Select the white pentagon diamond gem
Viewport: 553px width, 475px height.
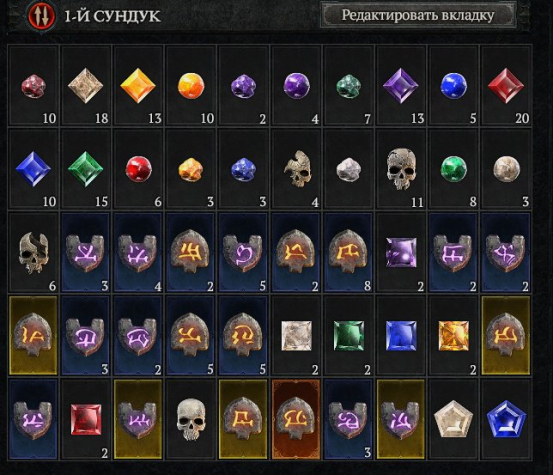coord(453,419)
